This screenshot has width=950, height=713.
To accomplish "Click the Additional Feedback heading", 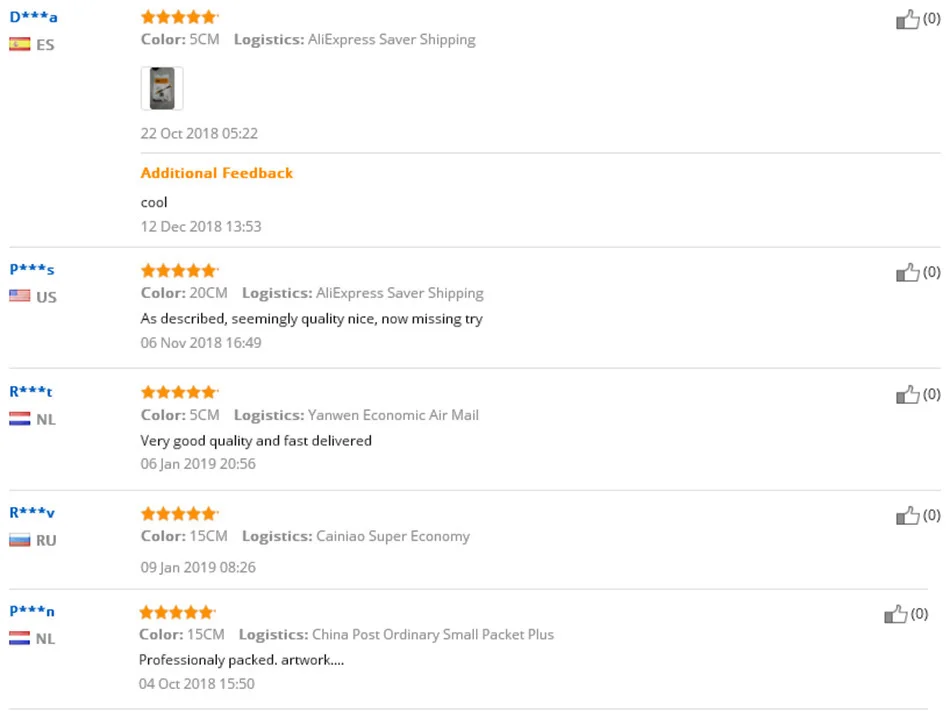I will point(217,173).
